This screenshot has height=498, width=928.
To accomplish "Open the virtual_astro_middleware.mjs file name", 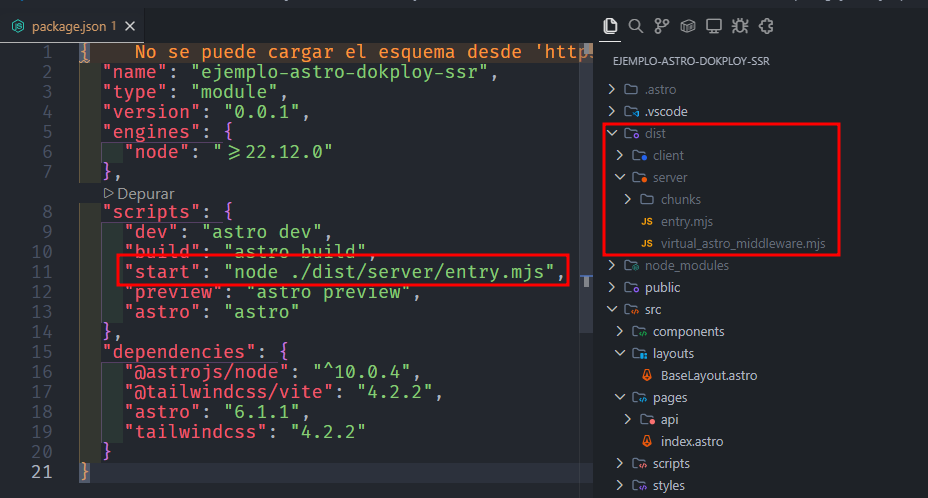I will [743, 243].
